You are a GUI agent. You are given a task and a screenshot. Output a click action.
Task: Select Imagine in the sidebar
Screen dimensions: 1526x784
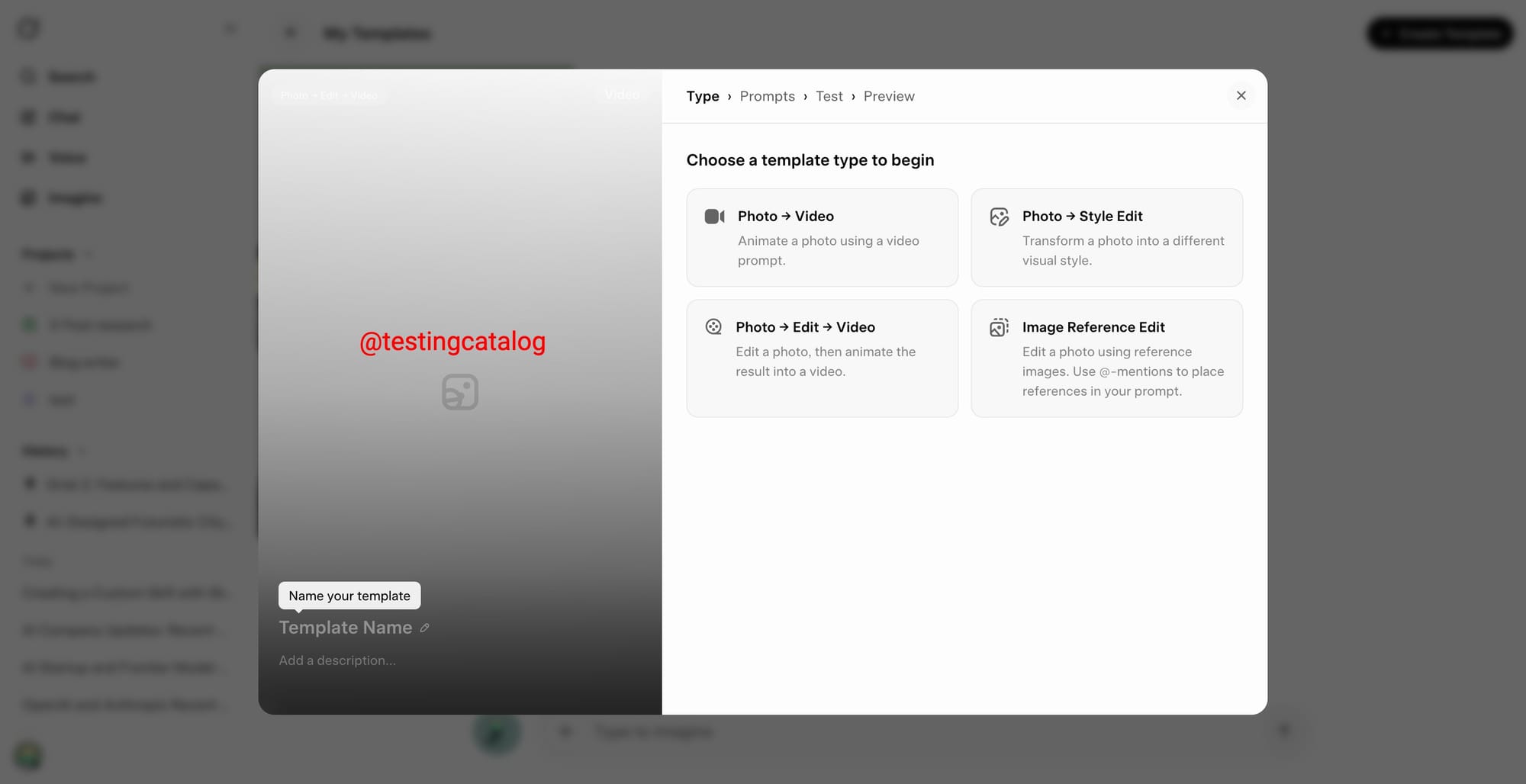point(76,198)
